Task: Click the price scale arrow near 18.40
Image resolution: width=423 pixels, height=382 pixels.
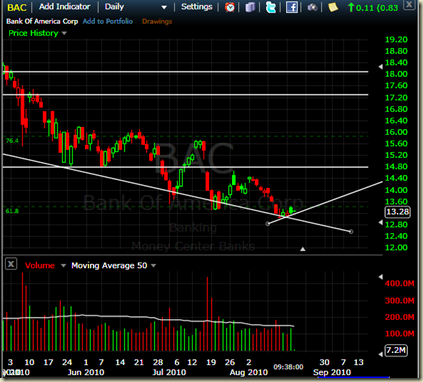Action: (381, 67)
